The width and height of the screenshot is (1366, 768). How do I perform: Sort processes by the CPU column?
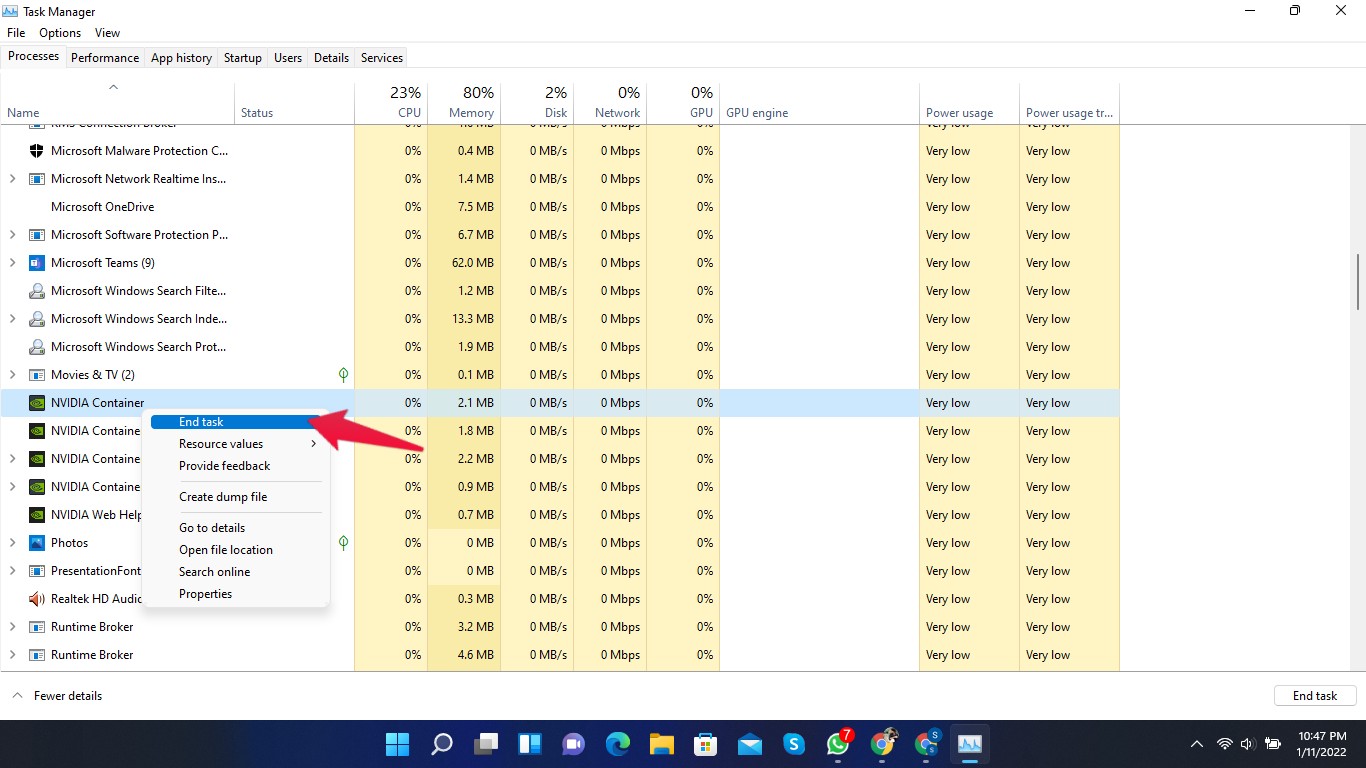coord(391,102)
